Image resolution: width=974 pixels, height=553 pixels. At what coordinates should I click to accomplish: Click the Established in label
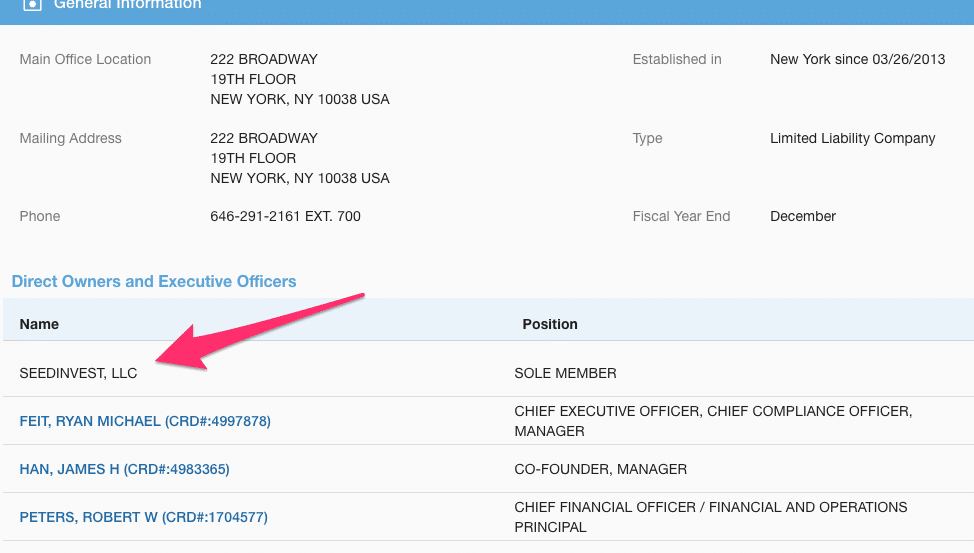coord(677,59)
